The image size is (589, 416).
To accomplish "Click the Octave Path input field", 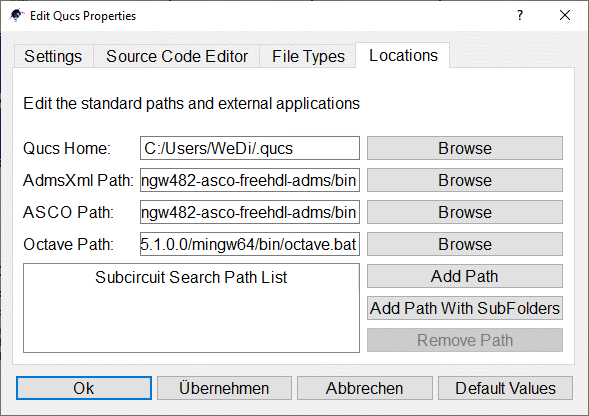I will click(x=250, y=244).
